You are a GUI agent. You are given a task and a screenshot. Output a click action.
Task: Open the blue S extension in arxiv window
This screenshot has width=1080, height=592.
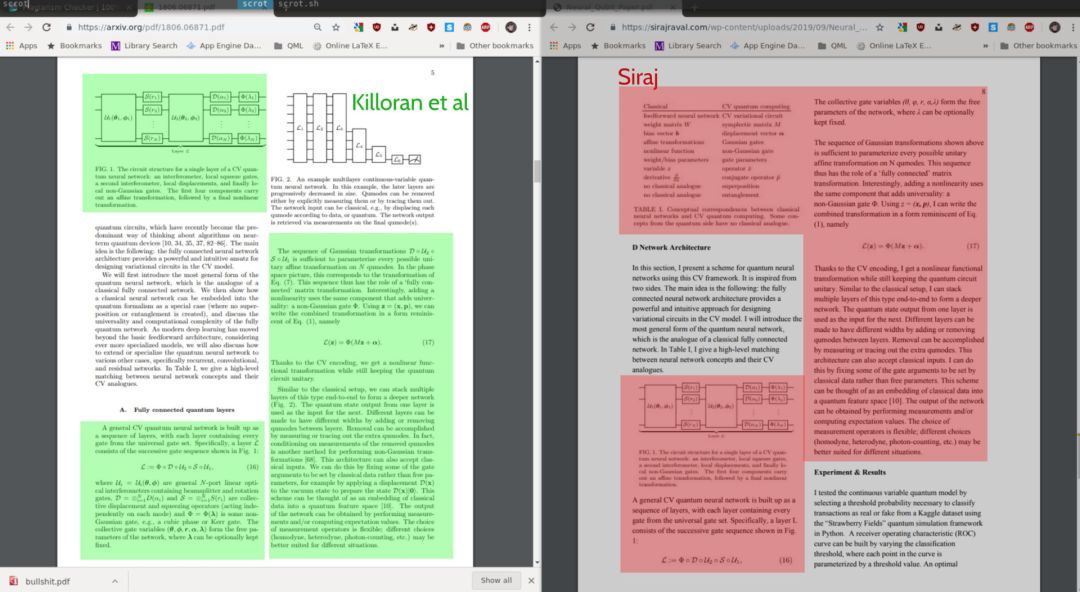(449, 27)
